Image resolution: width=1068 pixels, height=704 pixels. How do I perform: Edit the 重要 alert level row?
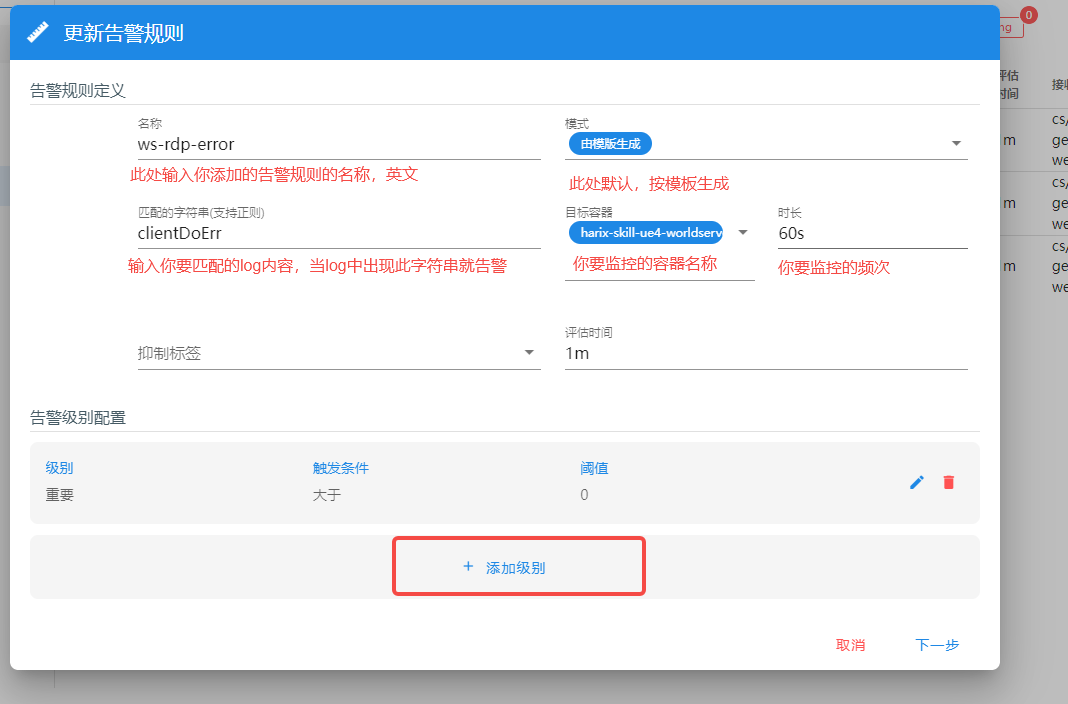point(917,483)
